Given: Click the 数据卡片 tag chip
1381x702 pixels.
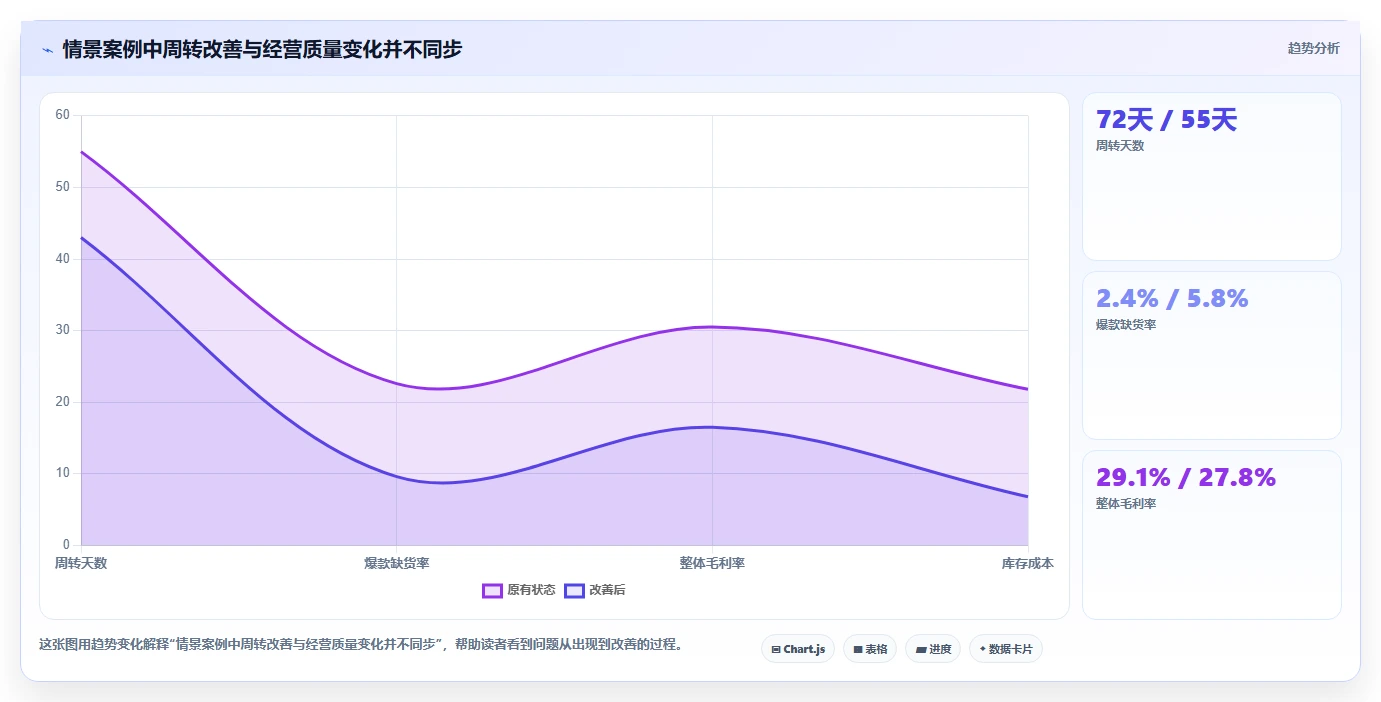Looking at the screenshot, I should 1006,649.
